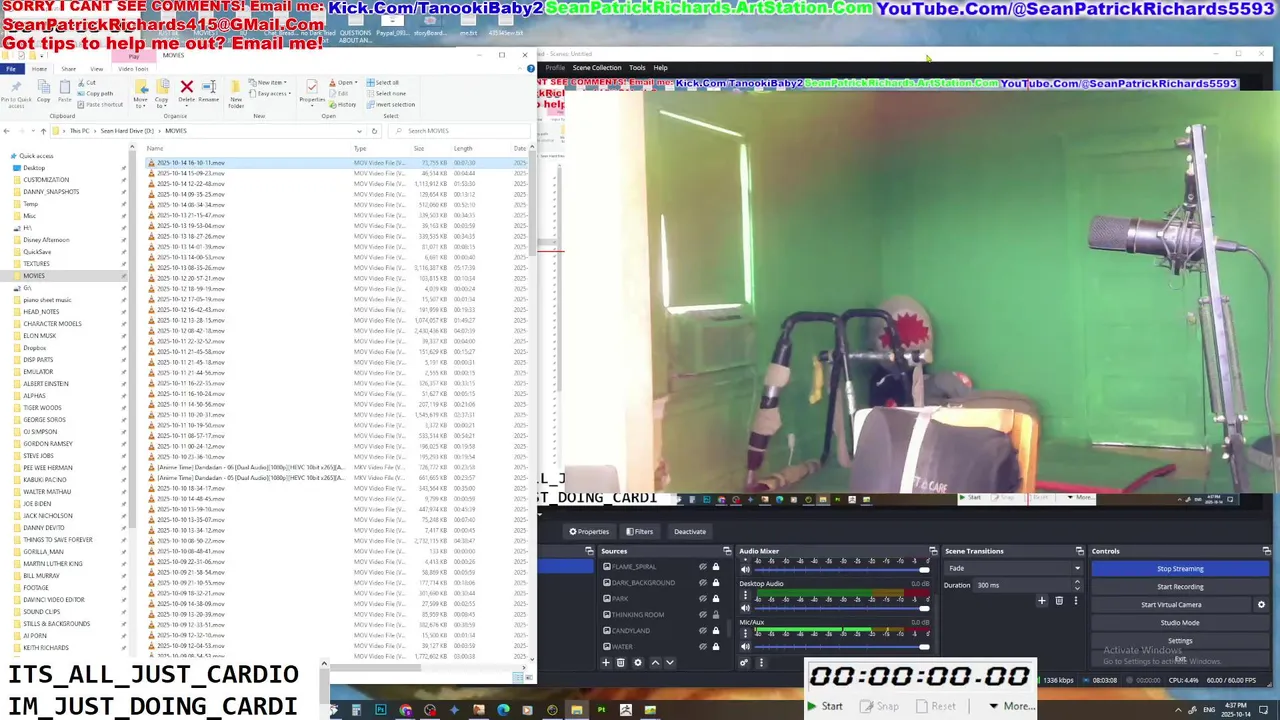Go up one folder level in Explorer
1280x720 pixels.
tap(43, 131)
